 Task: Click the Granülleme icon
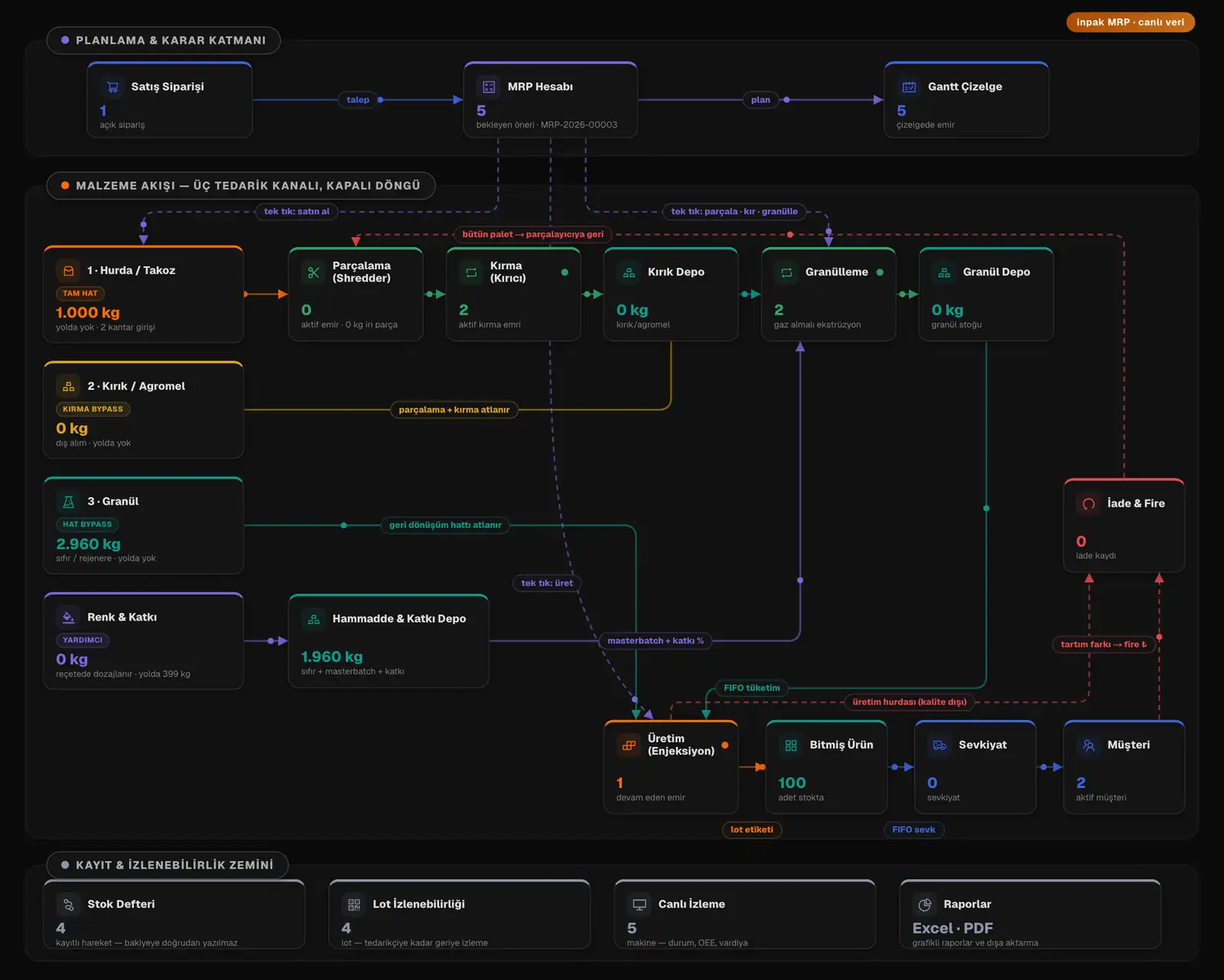[x=786, y=272]
